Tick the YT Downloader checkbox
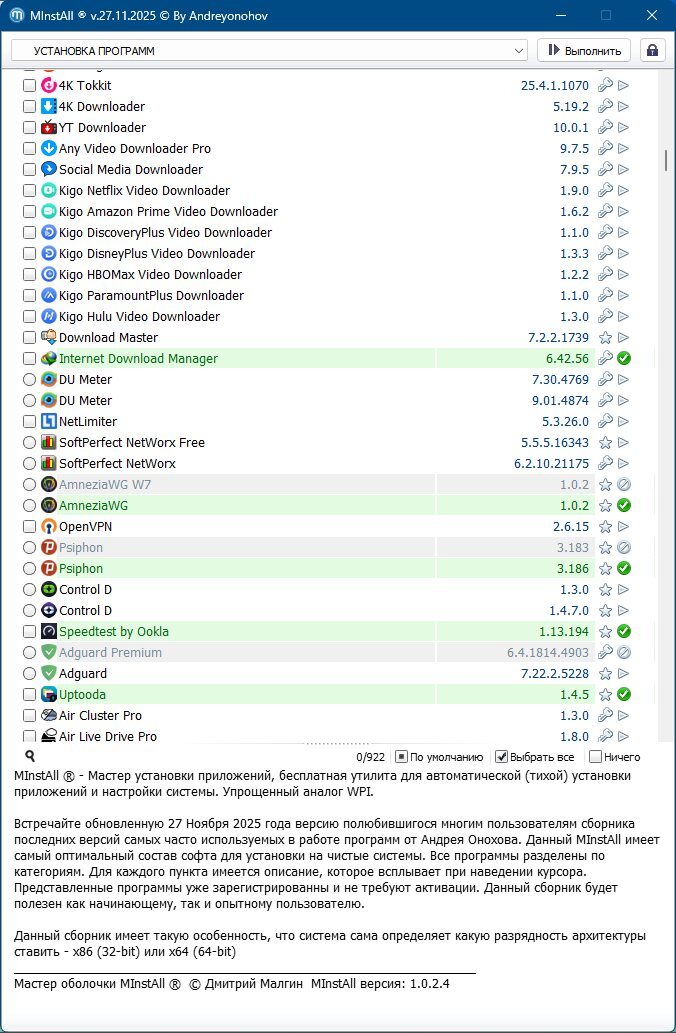Image resolution: width=676 pixels, height=1033 pixels. 29,128
